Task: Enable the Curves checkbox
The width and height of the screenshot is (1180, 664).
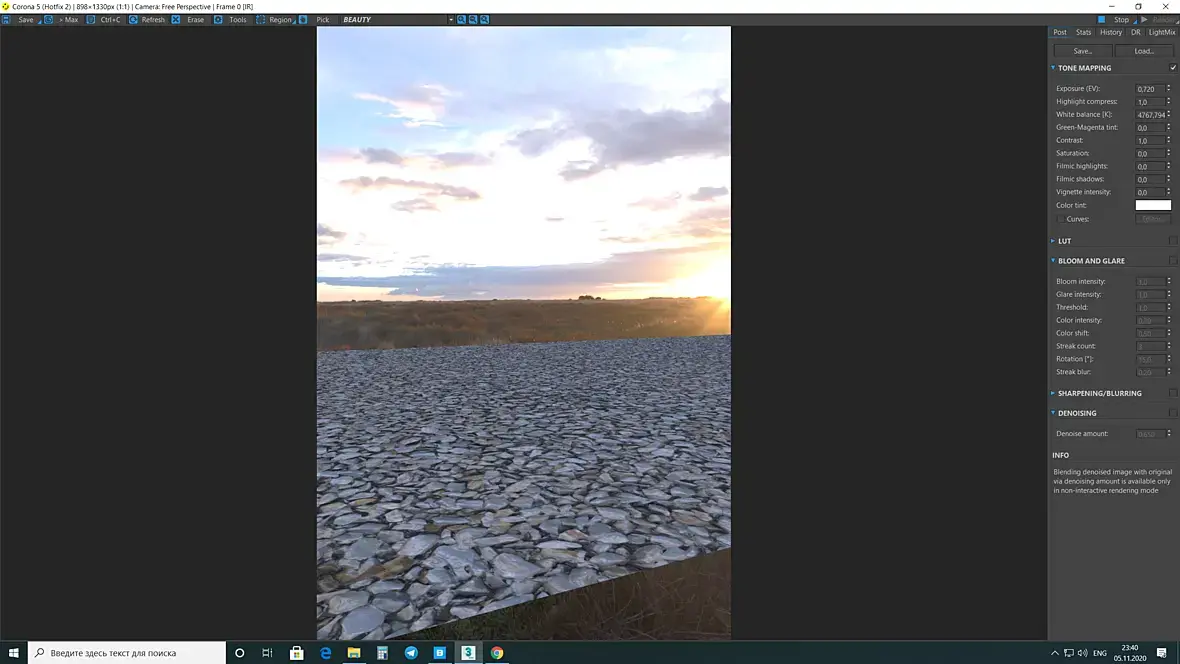Action: [x=1060, y=219]
